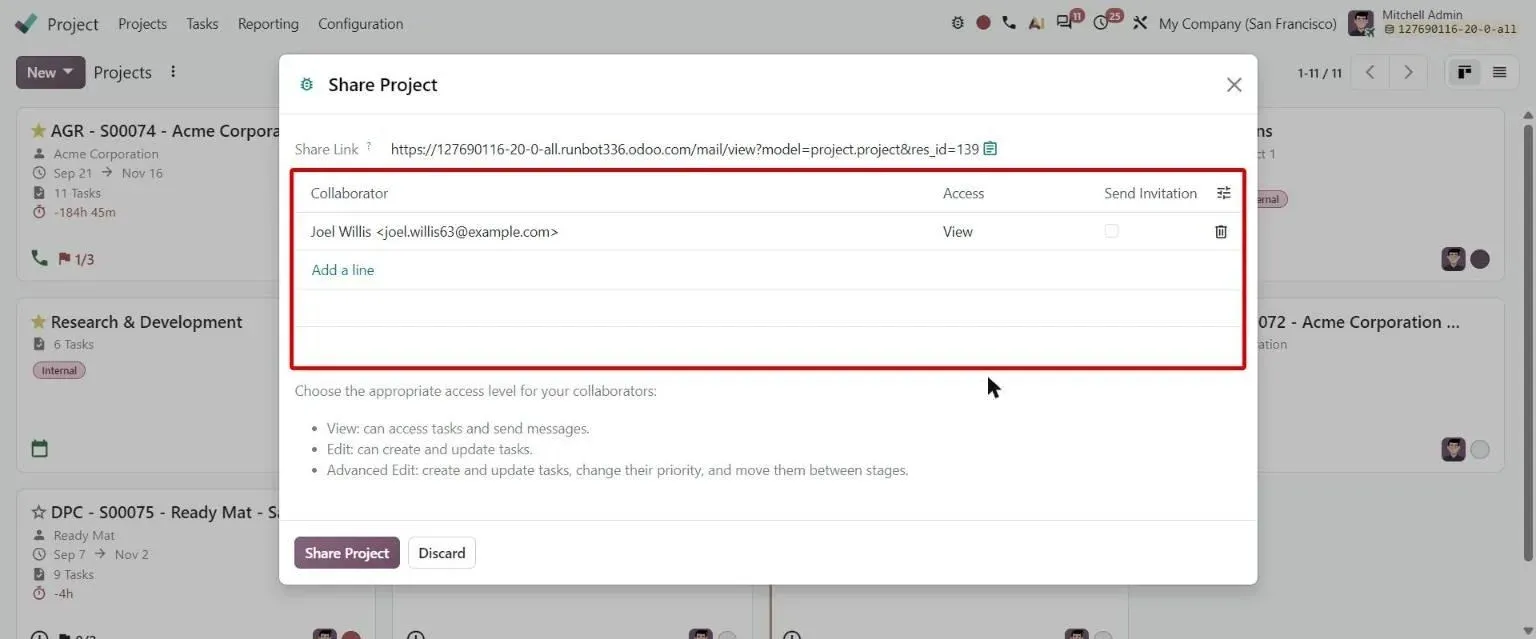Click the Project app name in the navbar
This screenshot has width=1536, height=639.
coord(73,24)
